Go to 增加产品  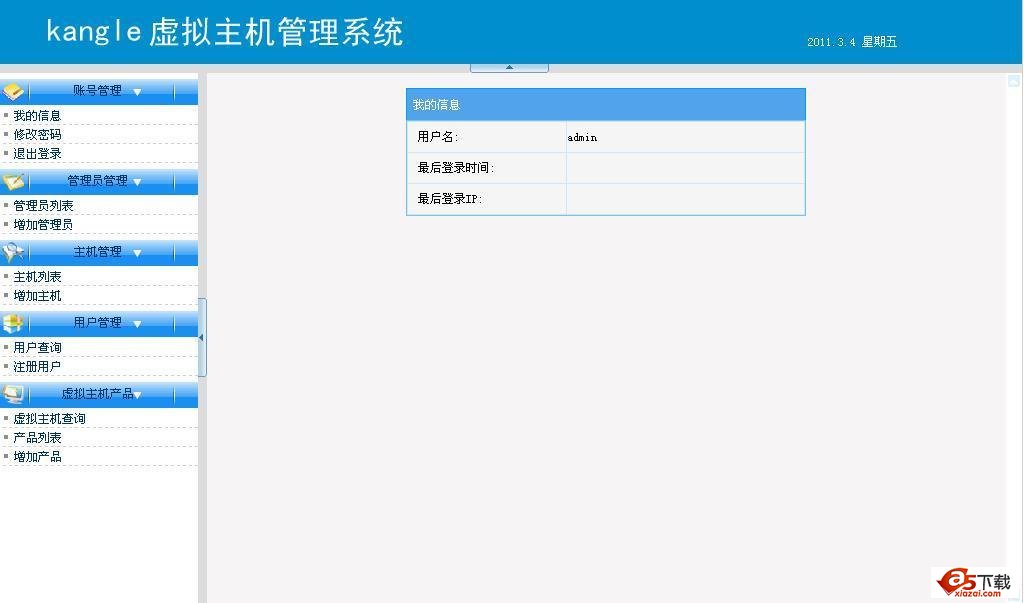(x=37, y=457)
